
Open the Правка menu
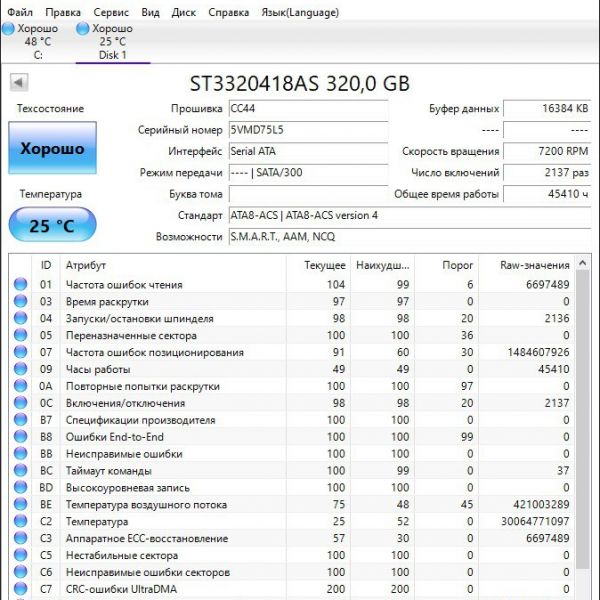63,13
